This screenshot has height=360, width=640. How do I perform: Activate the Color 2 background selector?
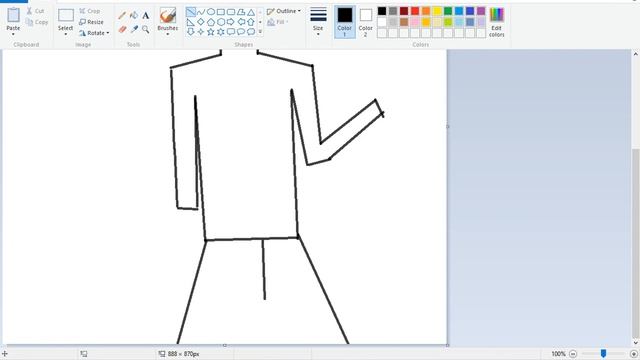pos(366,22)
